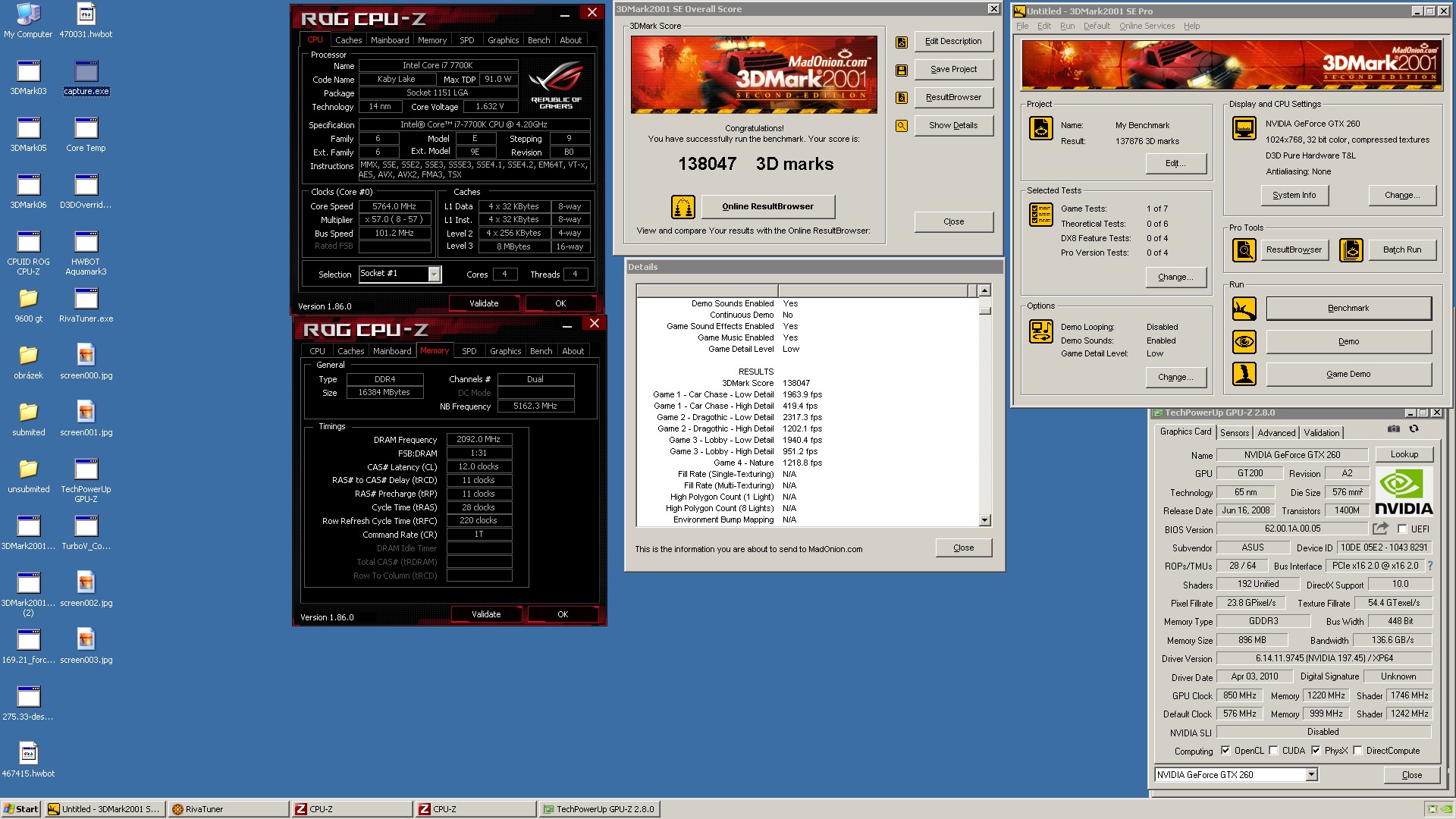Click the Details list scrollbar up arrow
Screen dimensions: 1456x819
click(x=984, y=291)
